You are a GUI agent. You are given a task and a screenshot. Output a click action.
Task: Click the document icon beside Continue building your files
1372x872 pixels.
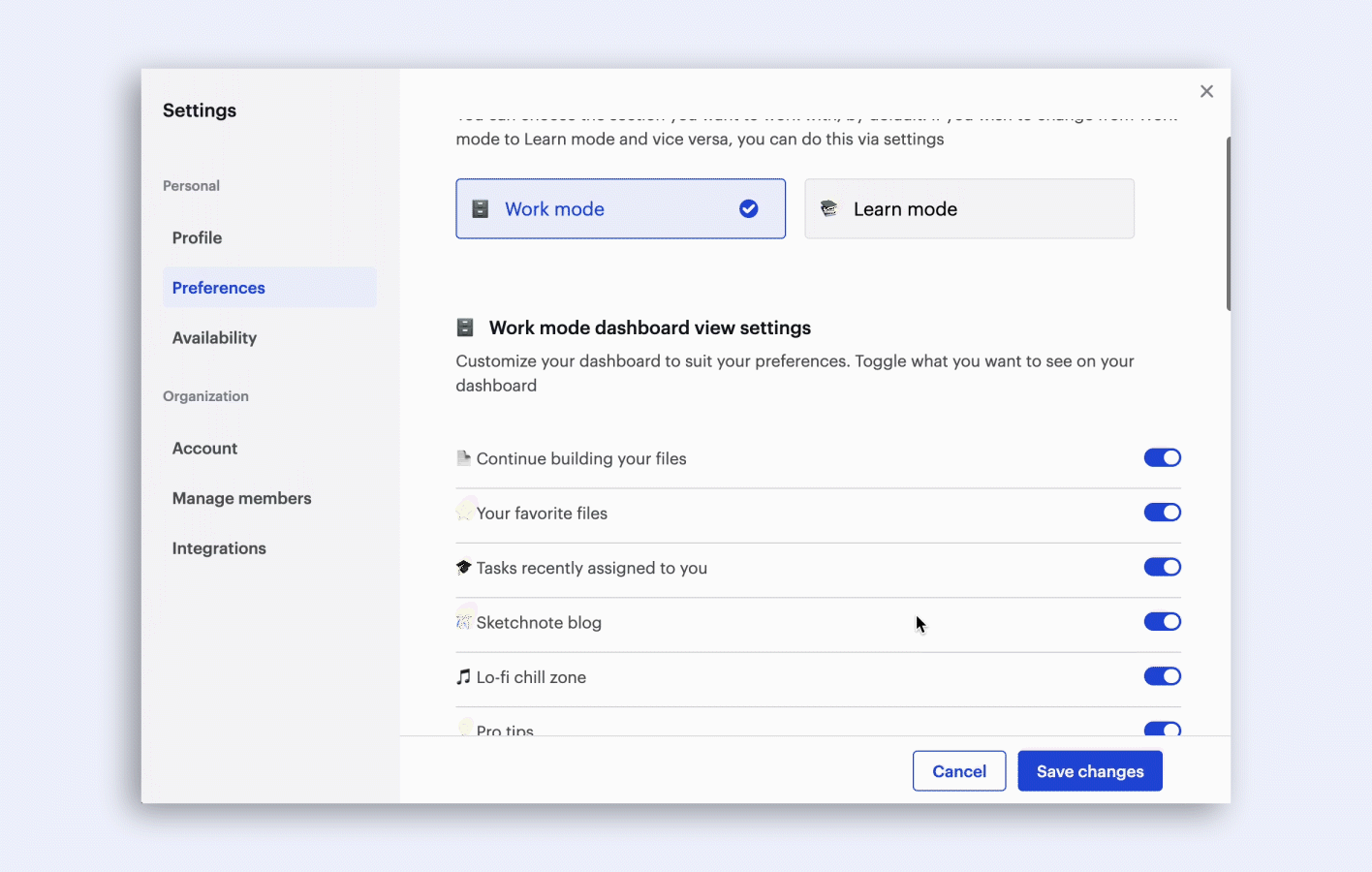tap(463, 458)
